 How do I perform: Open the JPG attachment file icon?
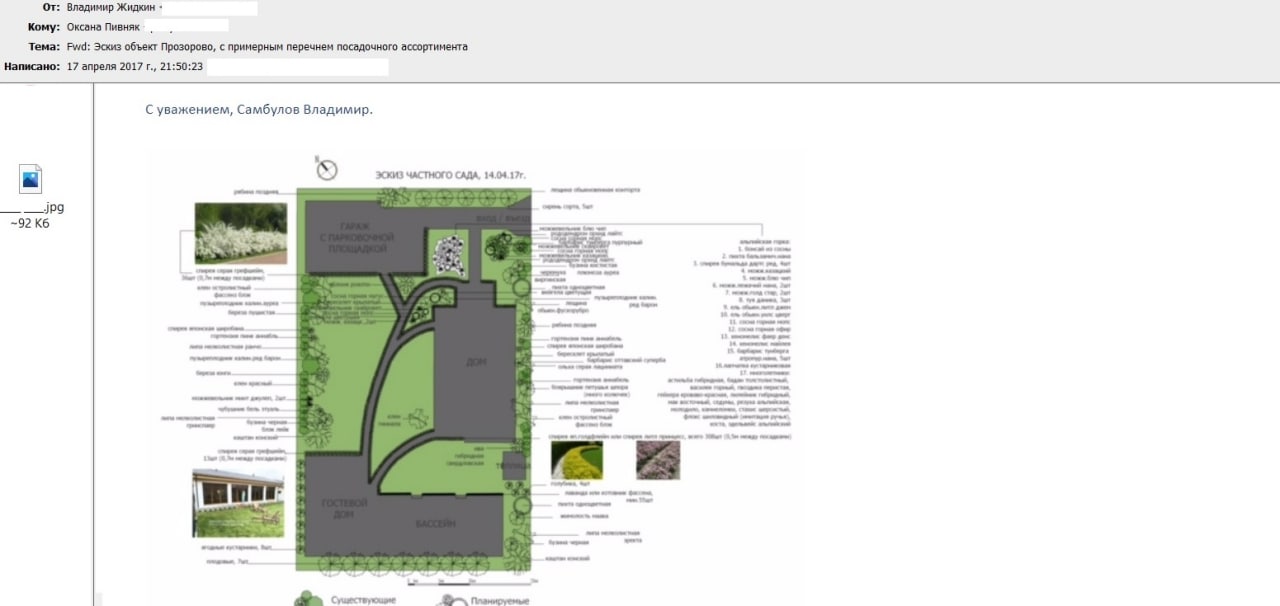(30, 179)
